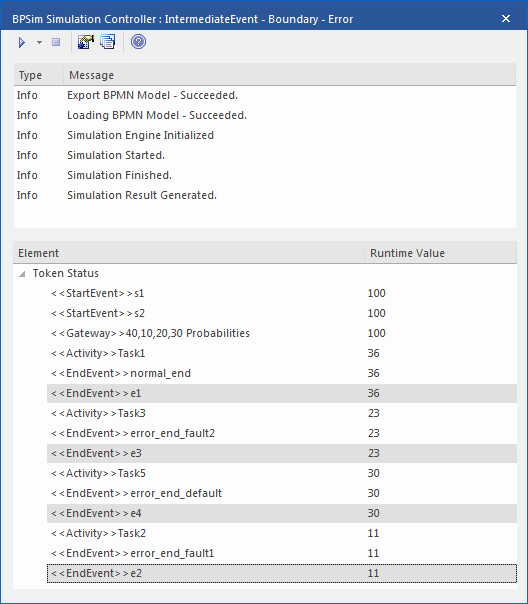This screenshot has width=528, height=604.
Task: Start the simulation with Run button
Action: pos(22,42)
